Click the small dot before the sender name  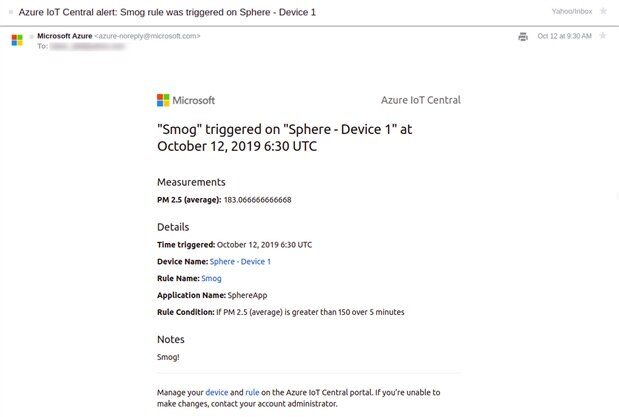31,36
